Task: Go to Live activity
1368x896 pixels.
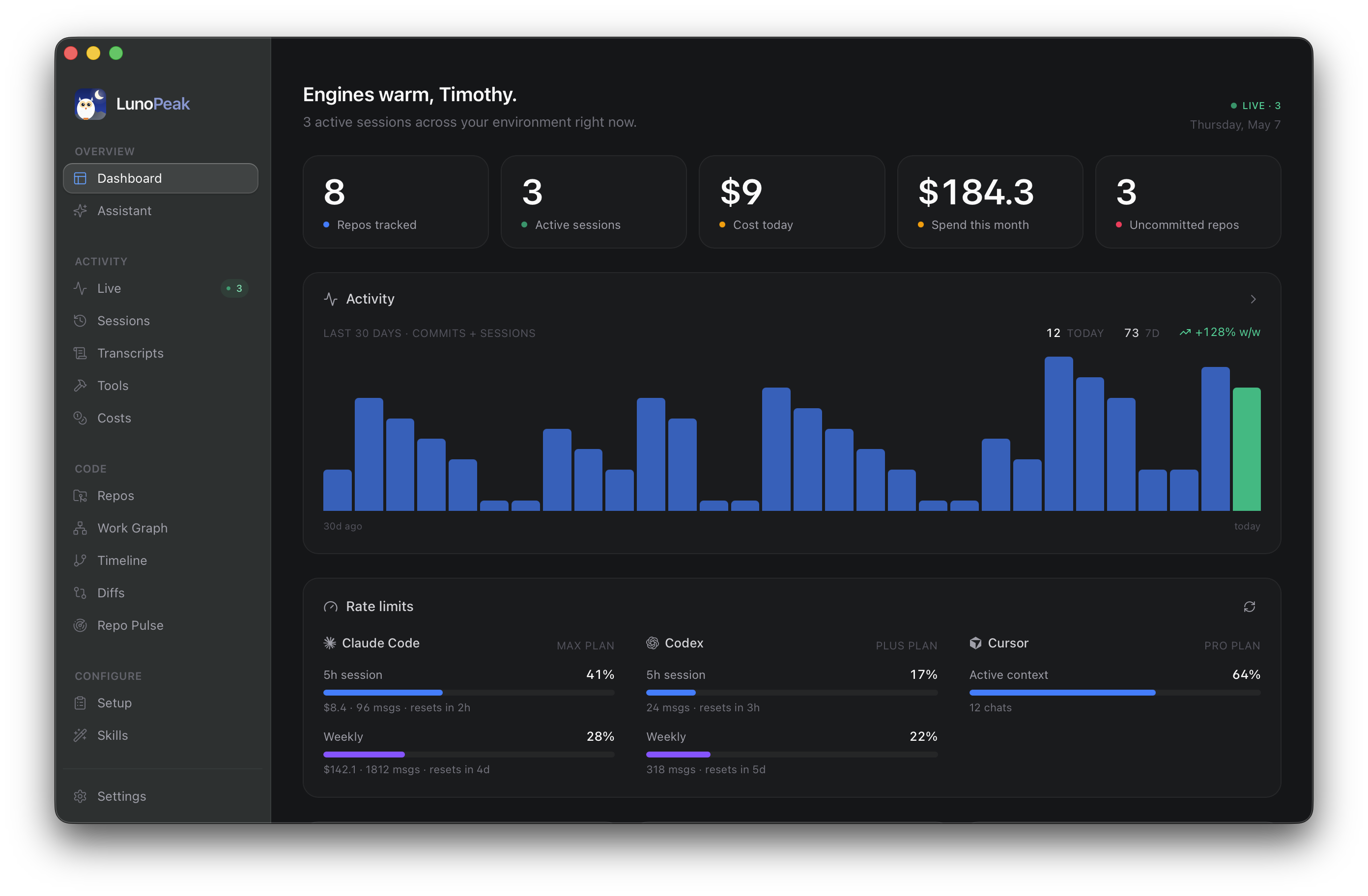Action: [x=160, y=288]
